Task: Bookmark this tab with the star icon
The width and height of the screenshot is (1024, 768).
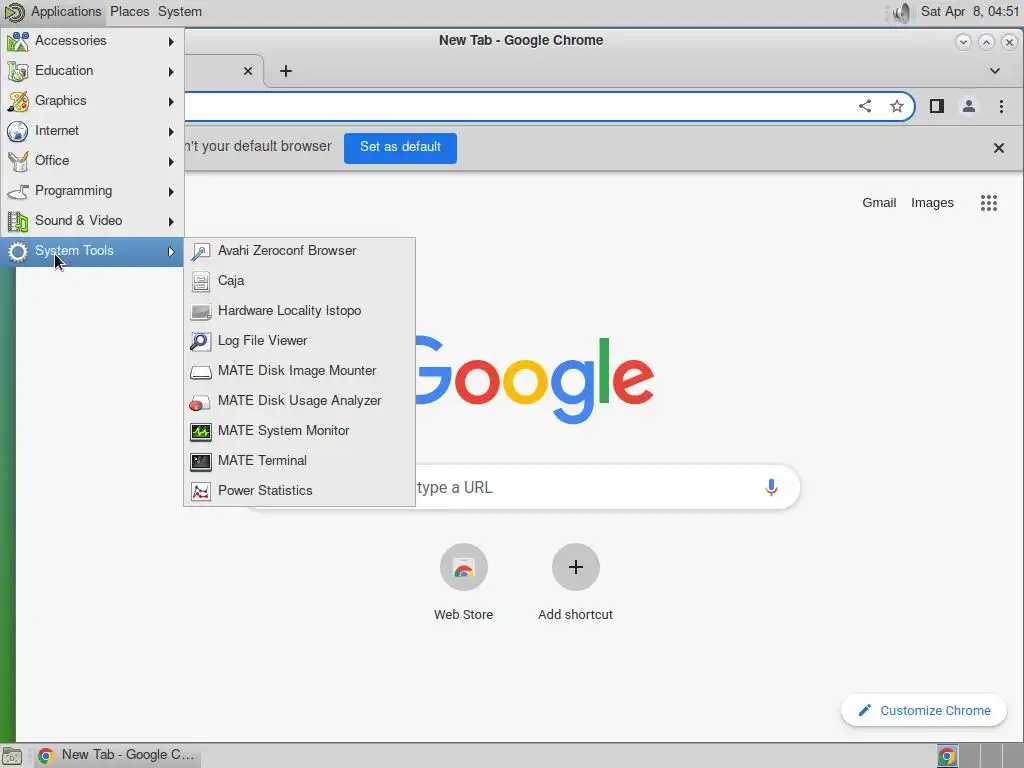Action: pos(897,106)
